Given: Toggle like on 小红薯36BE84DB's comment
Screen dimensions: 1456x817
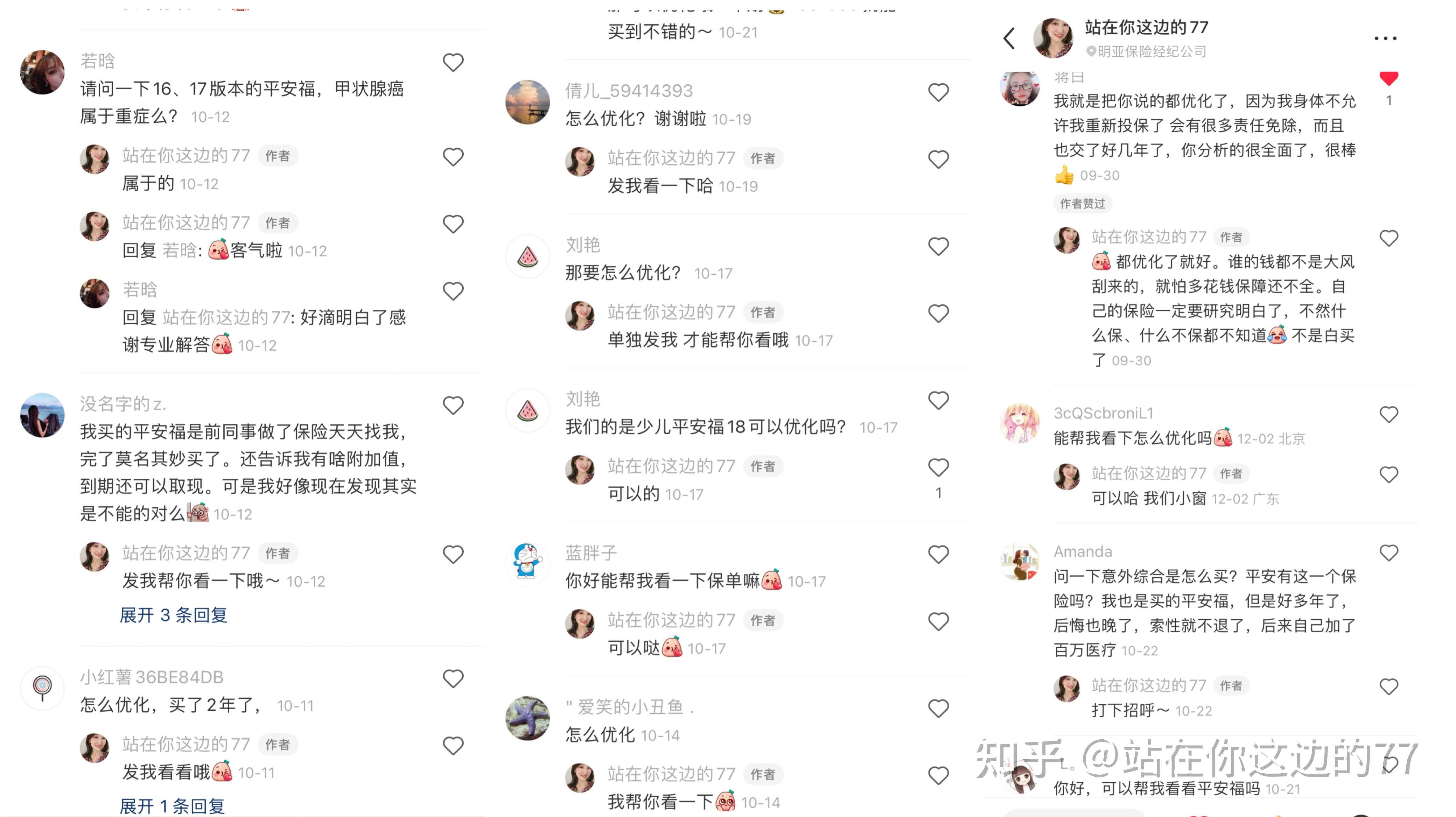Looking at the screenshot, I should [x=453, y=678].
